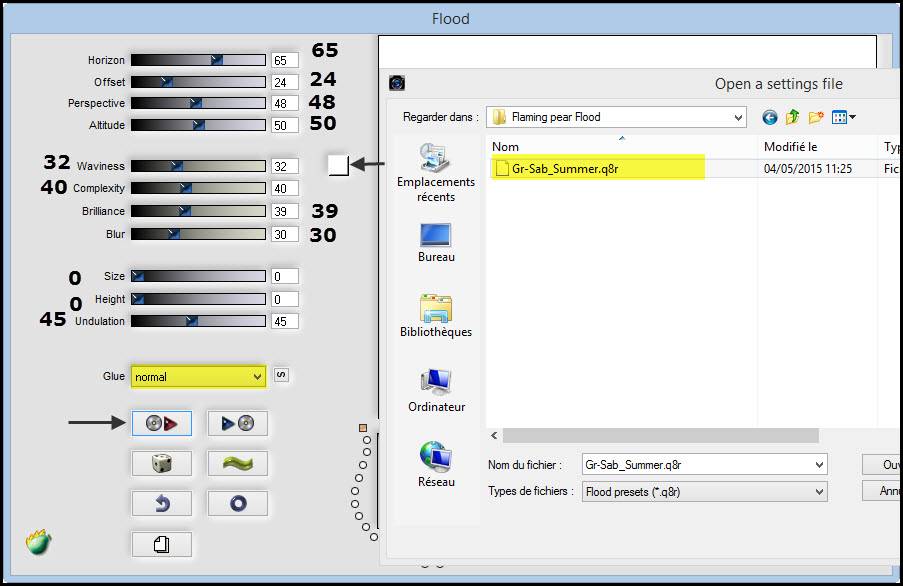This screenshot has height=586, width=903.
Task: Click the save preset button (blue arrow with disc)
Action: 237,424
